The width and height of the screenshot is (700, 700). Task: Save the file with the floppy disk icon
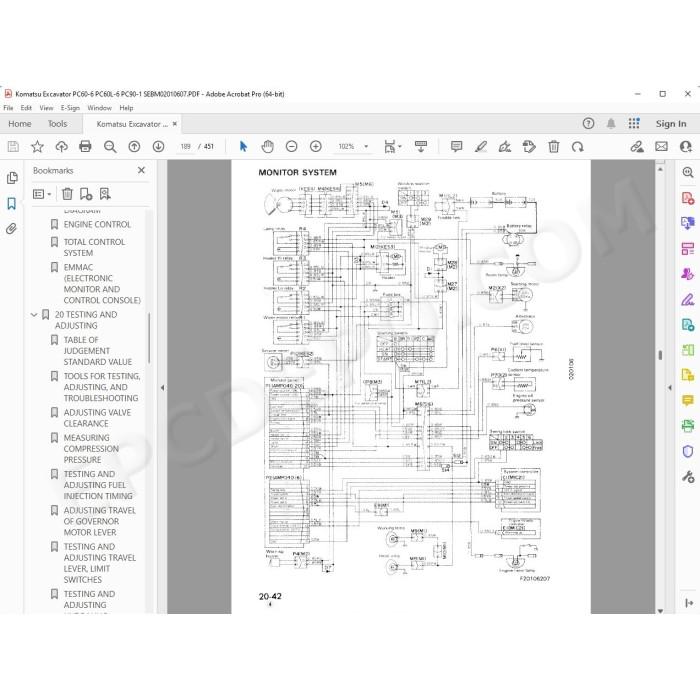[x=13, y=146]
